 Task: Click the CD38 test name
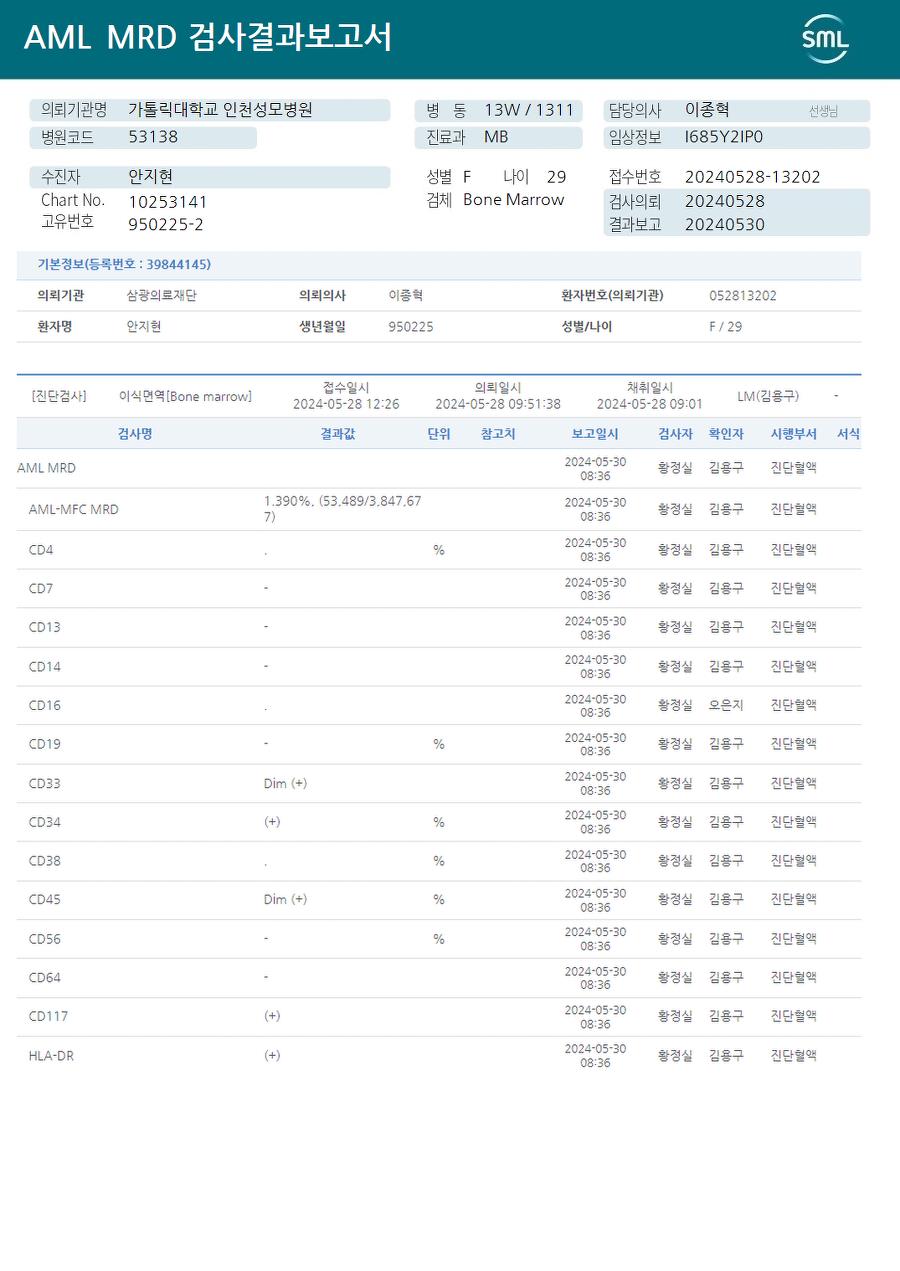pos(44,861)
